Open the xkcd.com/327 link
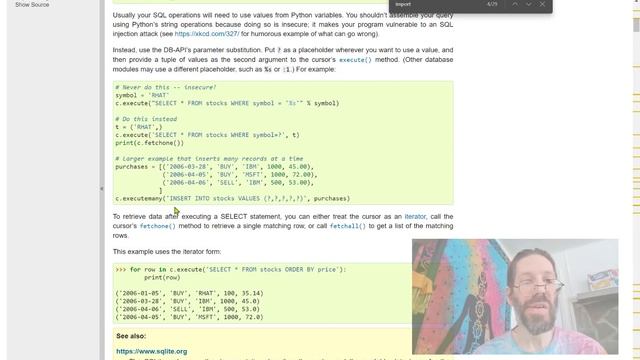 click(207, 34)
